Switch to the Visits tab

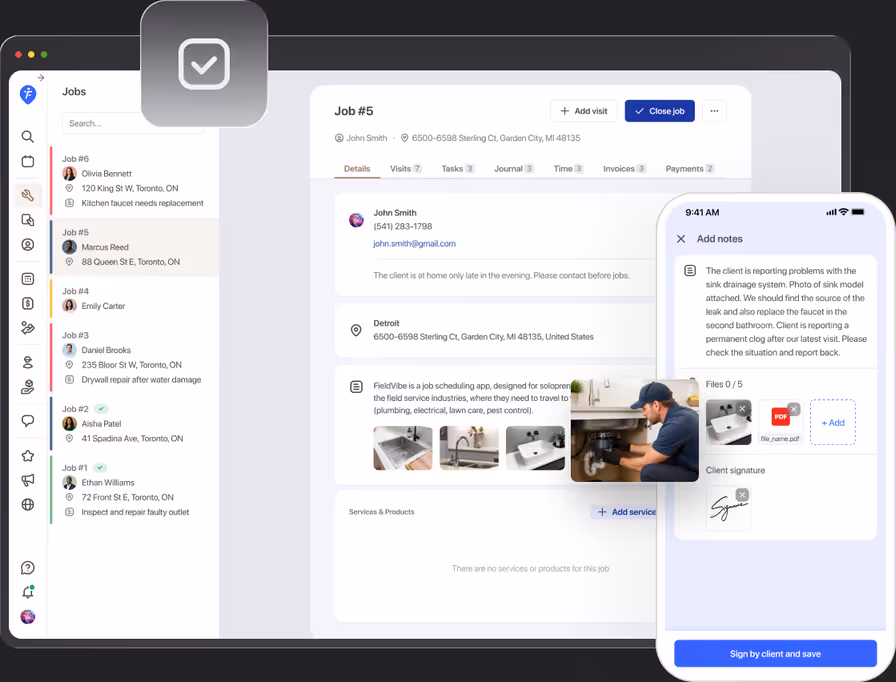coord(405,169)
